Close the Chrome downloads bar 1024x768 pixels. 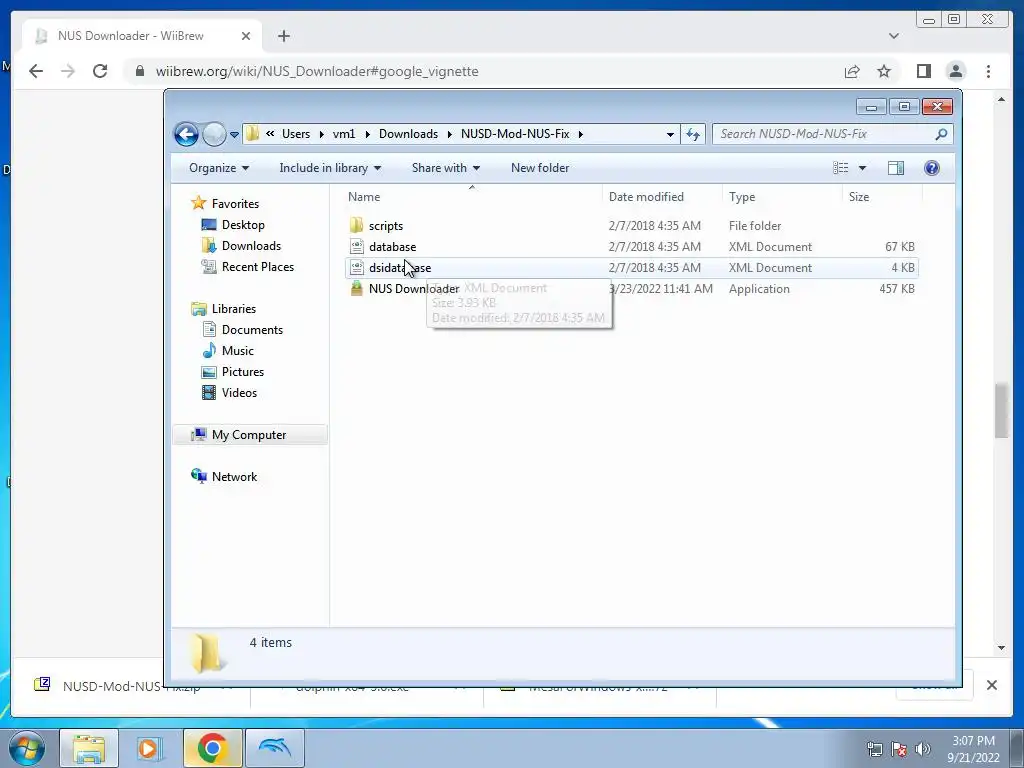pyautogui.click(x=991, y=685)
